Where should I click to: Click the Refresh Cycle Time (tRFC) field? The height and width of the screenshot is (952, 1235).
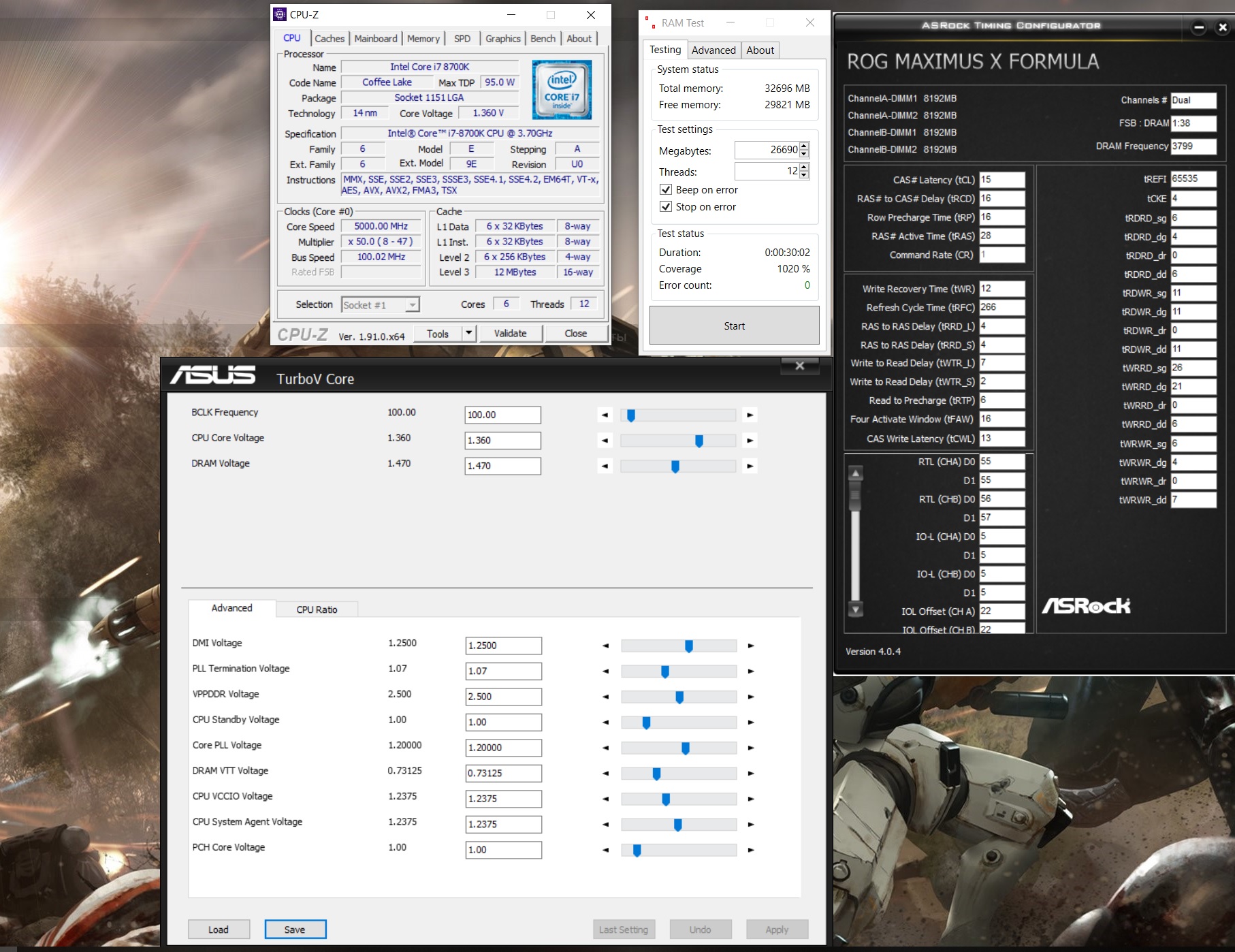[x=1002, y=307]
